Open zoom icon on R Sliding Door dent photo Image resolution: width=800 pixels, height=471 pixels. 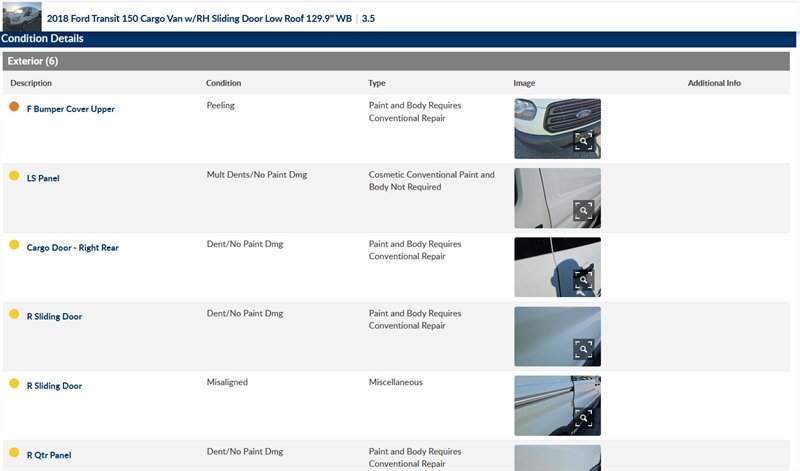tap(584, 348)
